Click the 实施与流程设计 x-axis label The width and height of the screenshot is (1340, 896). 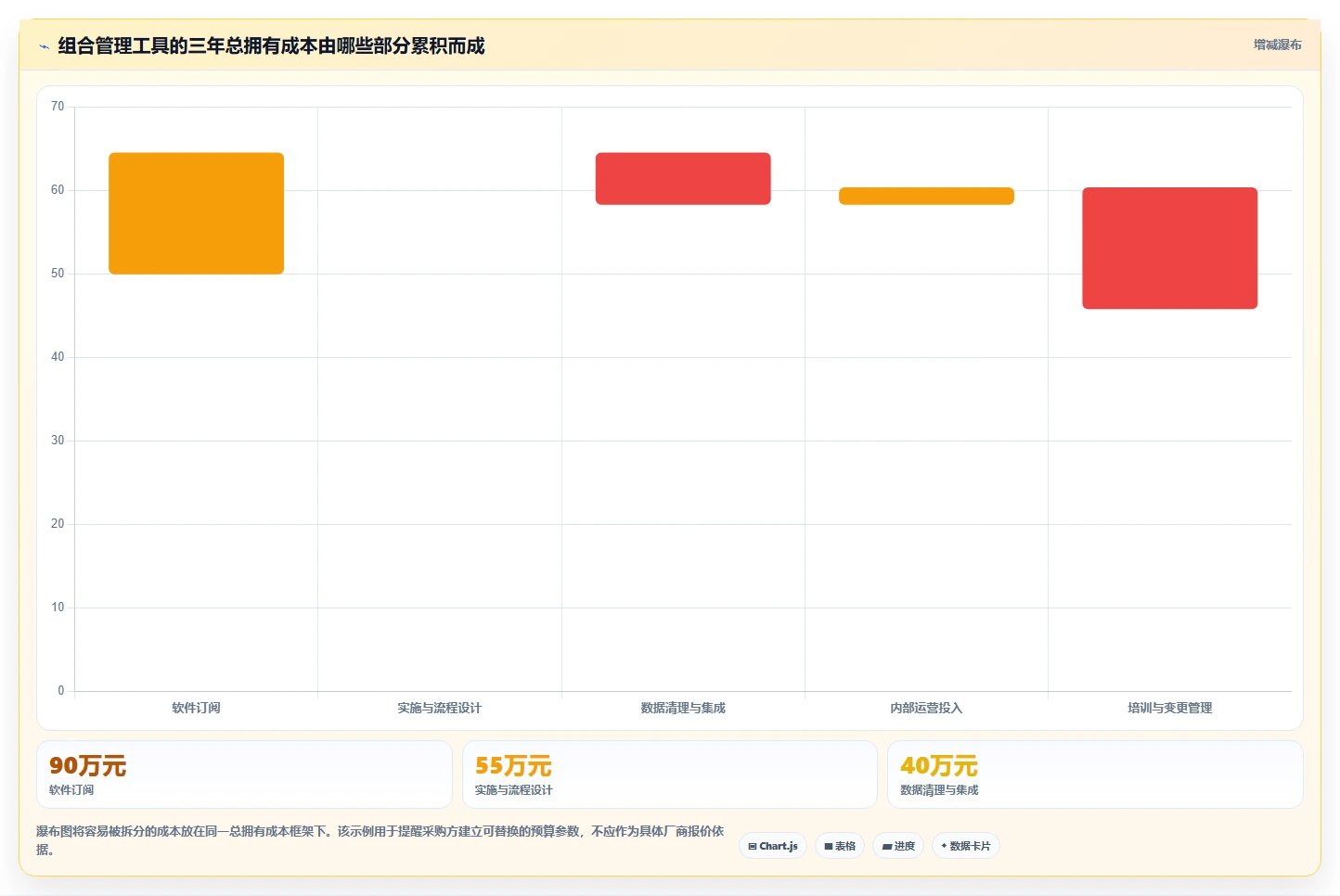click(x=439, y=708)
